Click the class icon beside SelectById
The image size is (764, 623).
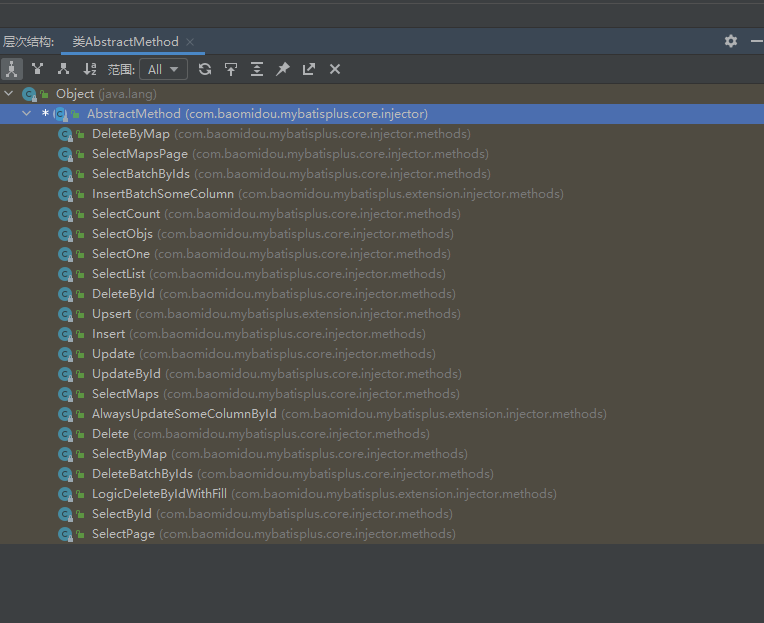[65, 513]
